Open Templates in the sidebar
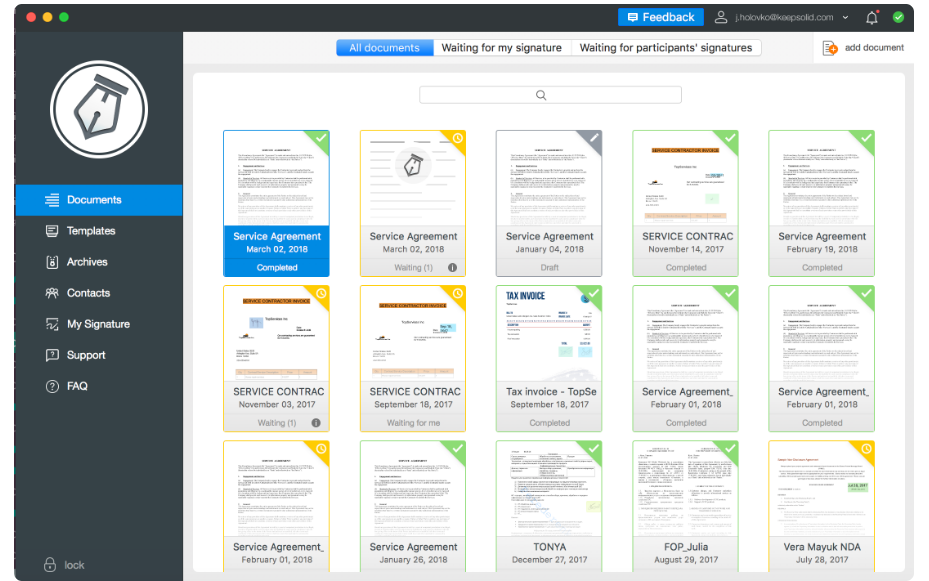The image size is (929, 581). tap(99, 231)
